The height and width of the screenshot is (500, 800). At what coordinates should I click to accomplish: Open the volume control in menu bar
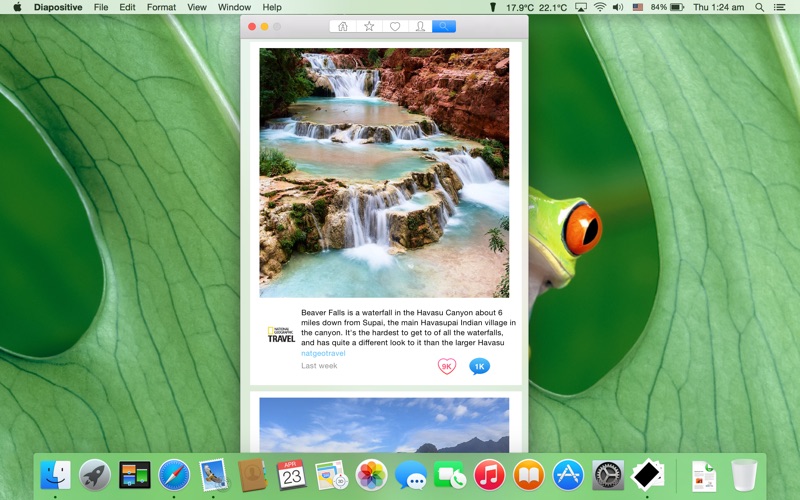pos(618,7)
